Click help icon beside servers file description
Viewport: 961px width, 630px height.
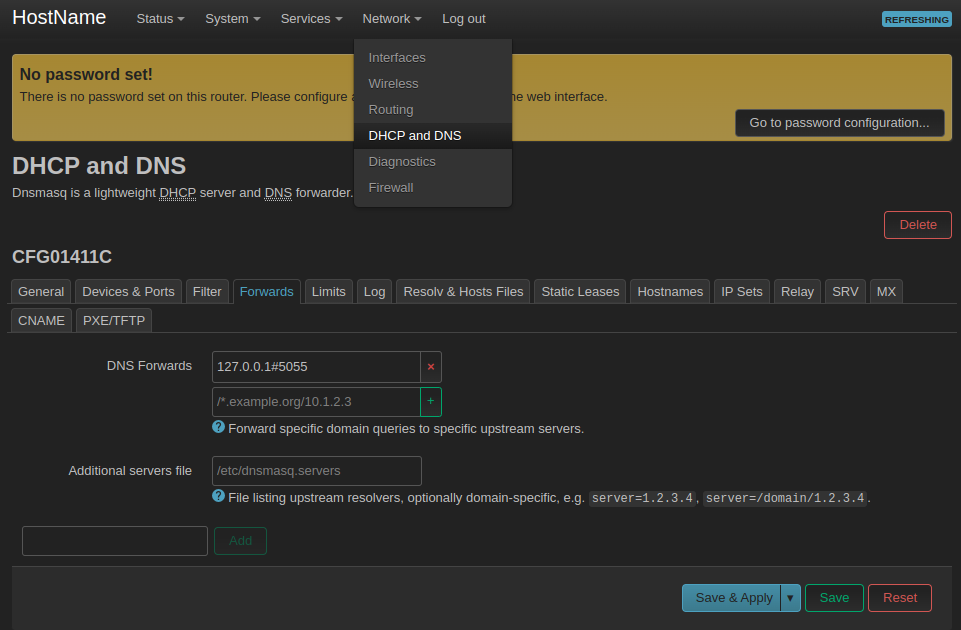[218, 496]
